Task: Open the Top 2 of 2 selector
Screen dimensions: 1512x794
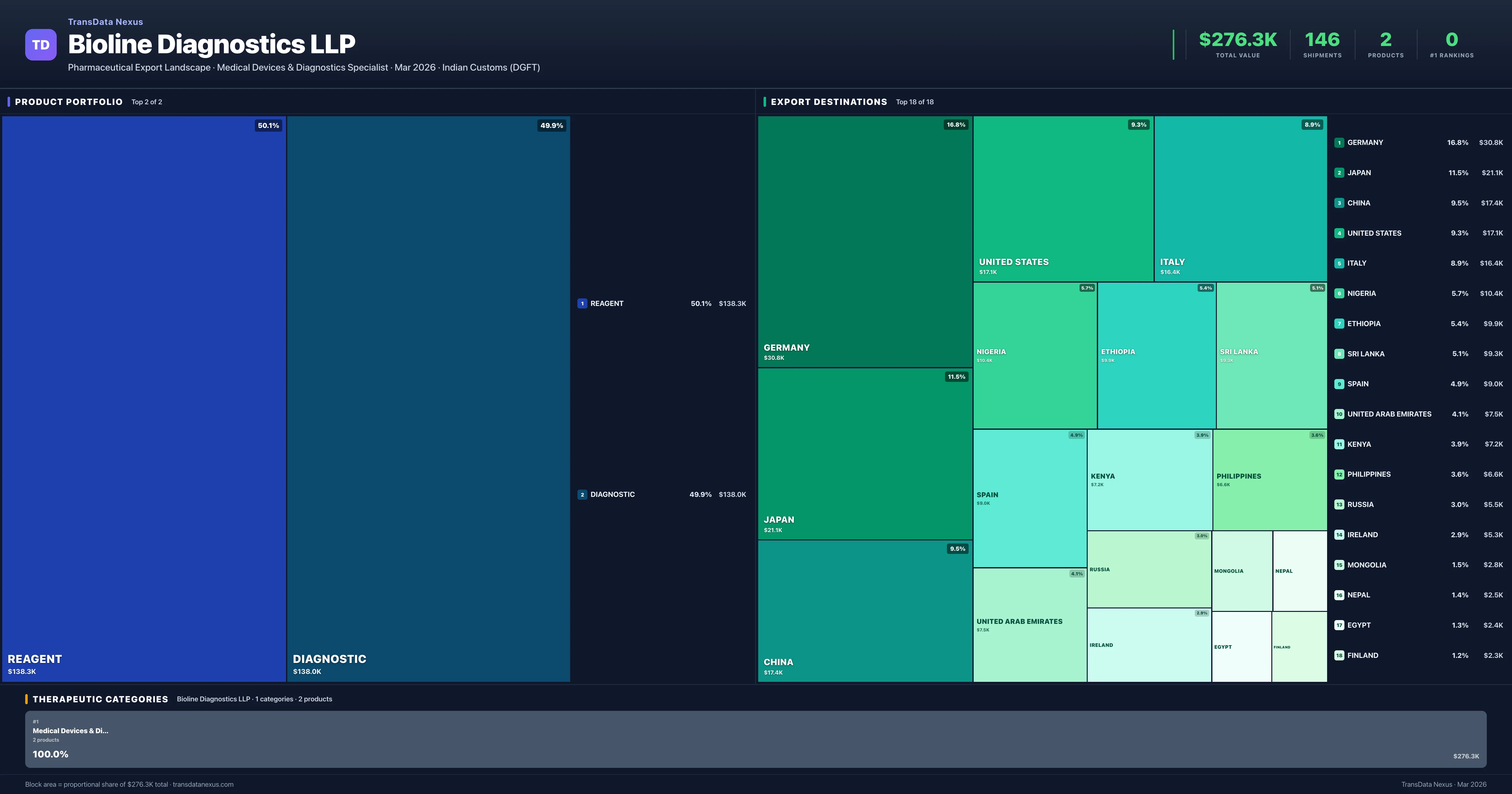Action: [147, 101]
